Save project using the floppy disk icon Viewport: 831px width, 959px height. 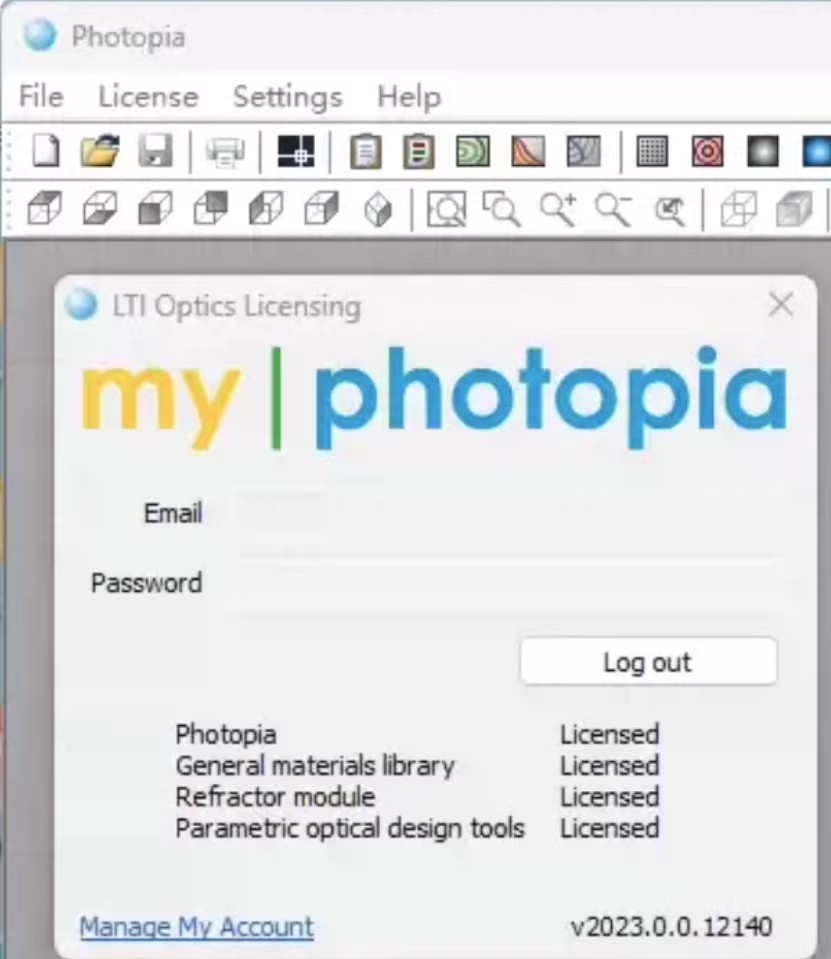tap(155, 151)
